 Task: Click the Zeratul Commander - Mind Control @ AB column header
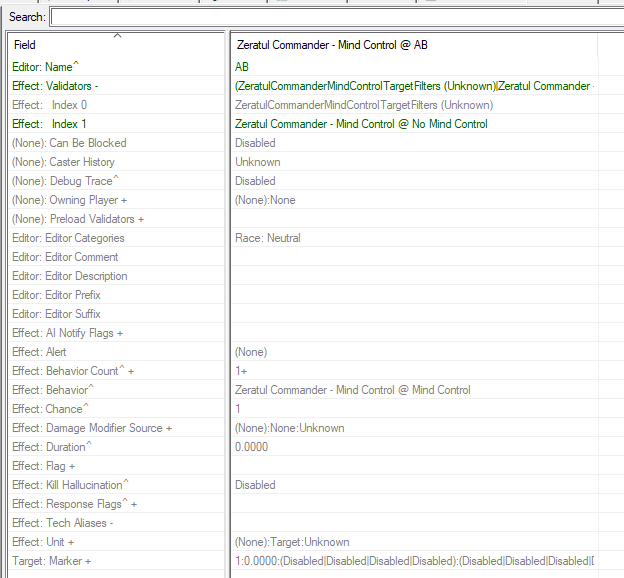coord(414,45)
